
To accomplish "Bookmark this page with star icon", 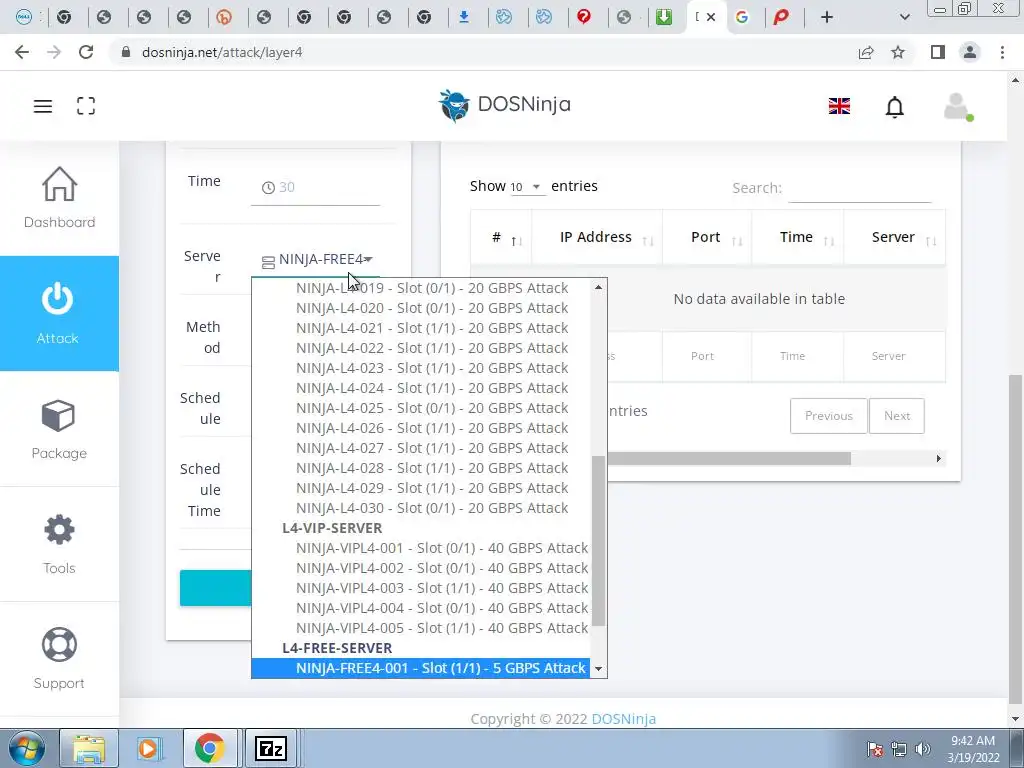I will click(898, 52).
